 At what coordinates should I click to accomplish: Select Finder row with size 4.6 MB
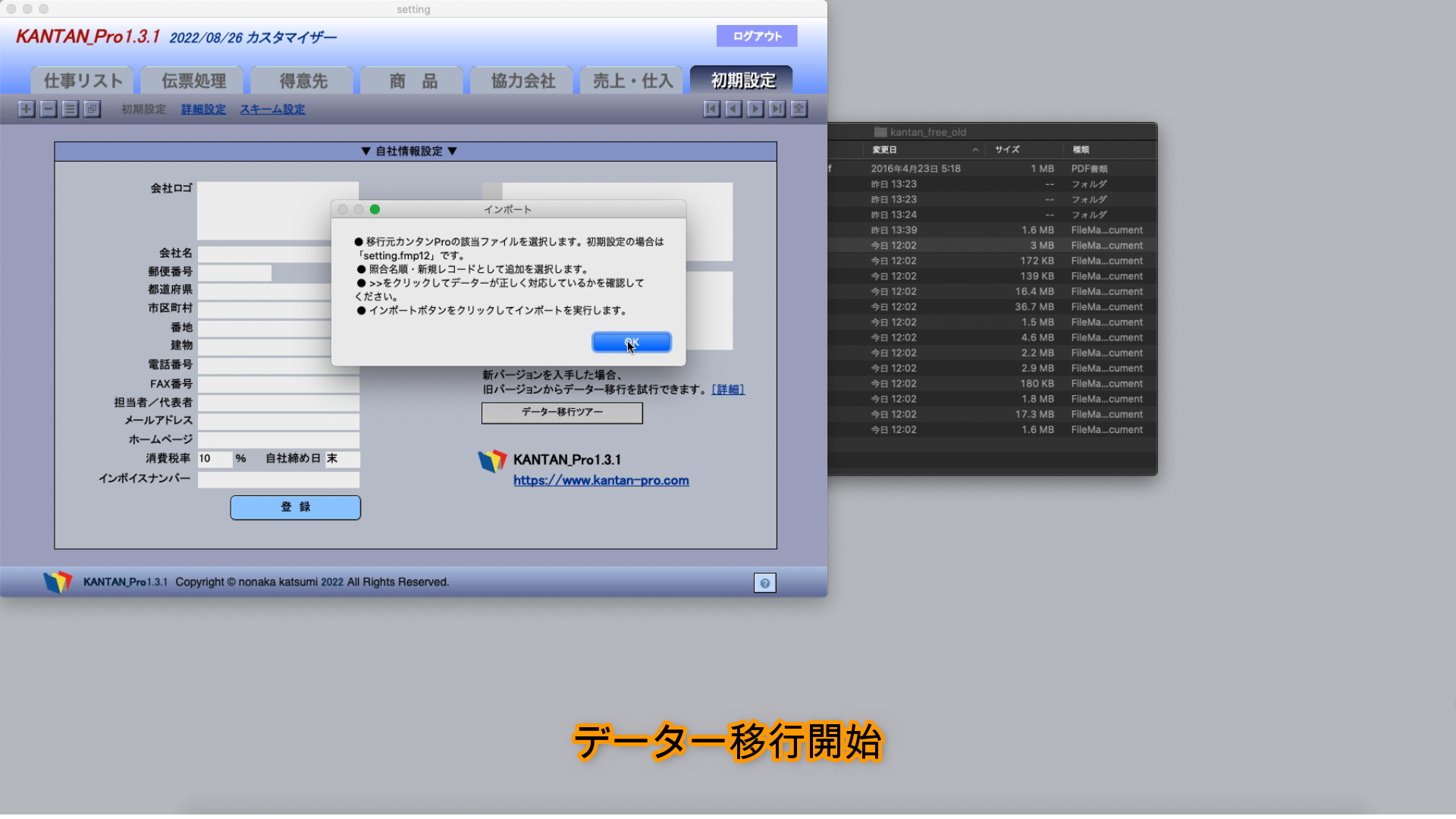992,338
